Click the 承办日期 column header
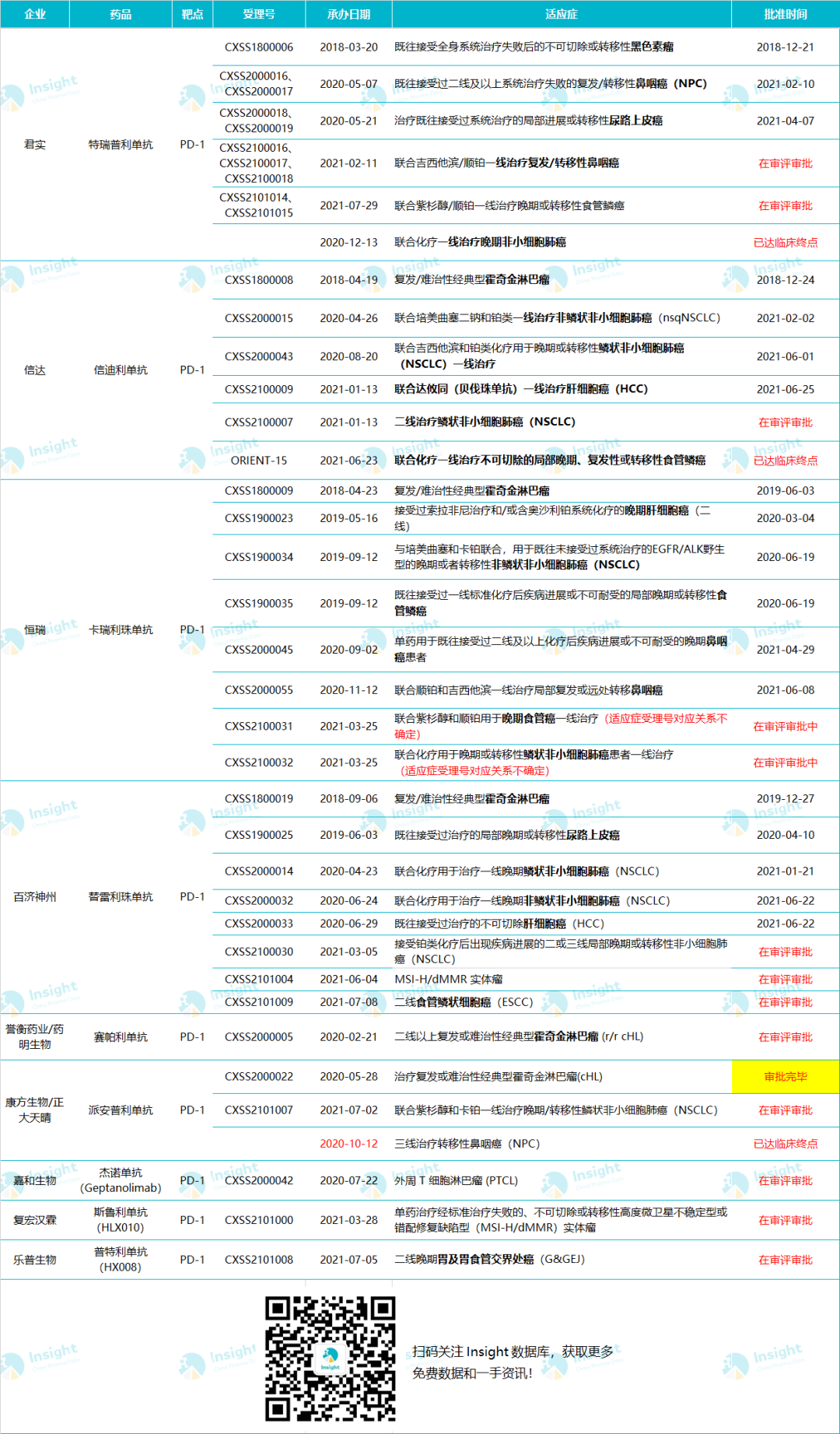 [x=348, y=14]
